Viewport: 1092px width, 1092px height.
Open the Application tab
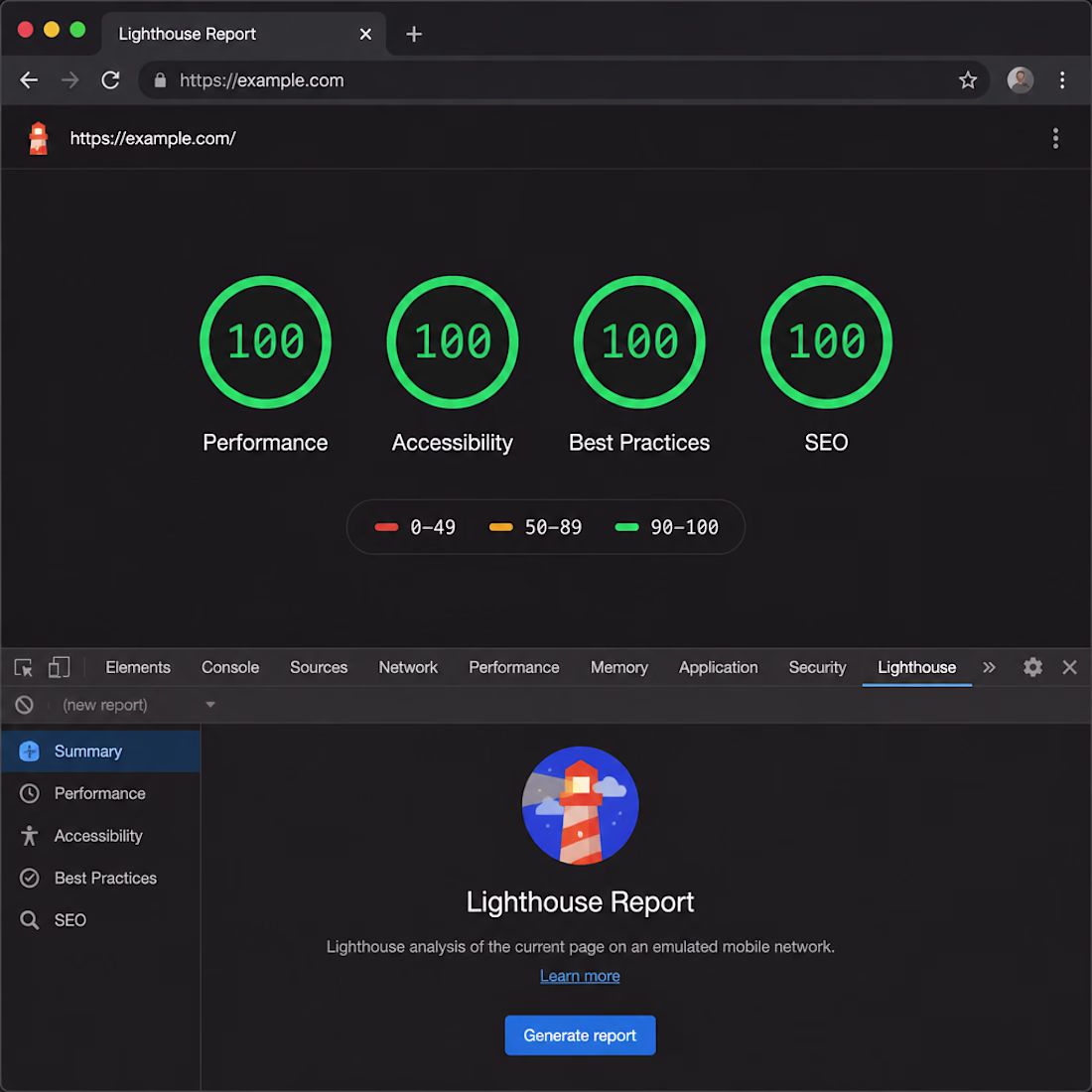[718, 667]
